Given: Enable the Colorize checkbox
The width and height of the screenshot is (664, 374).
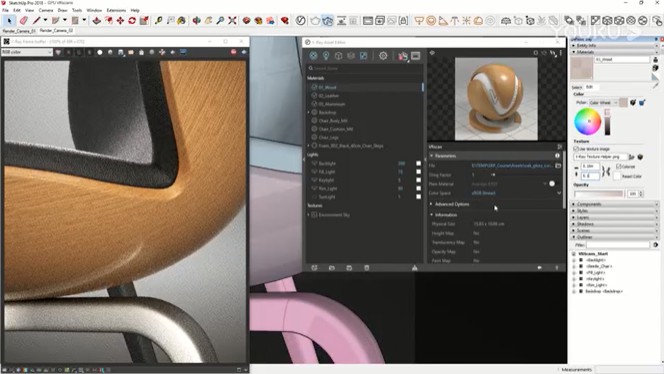Looking at the screenshot, I should click(x=619, y=166).
